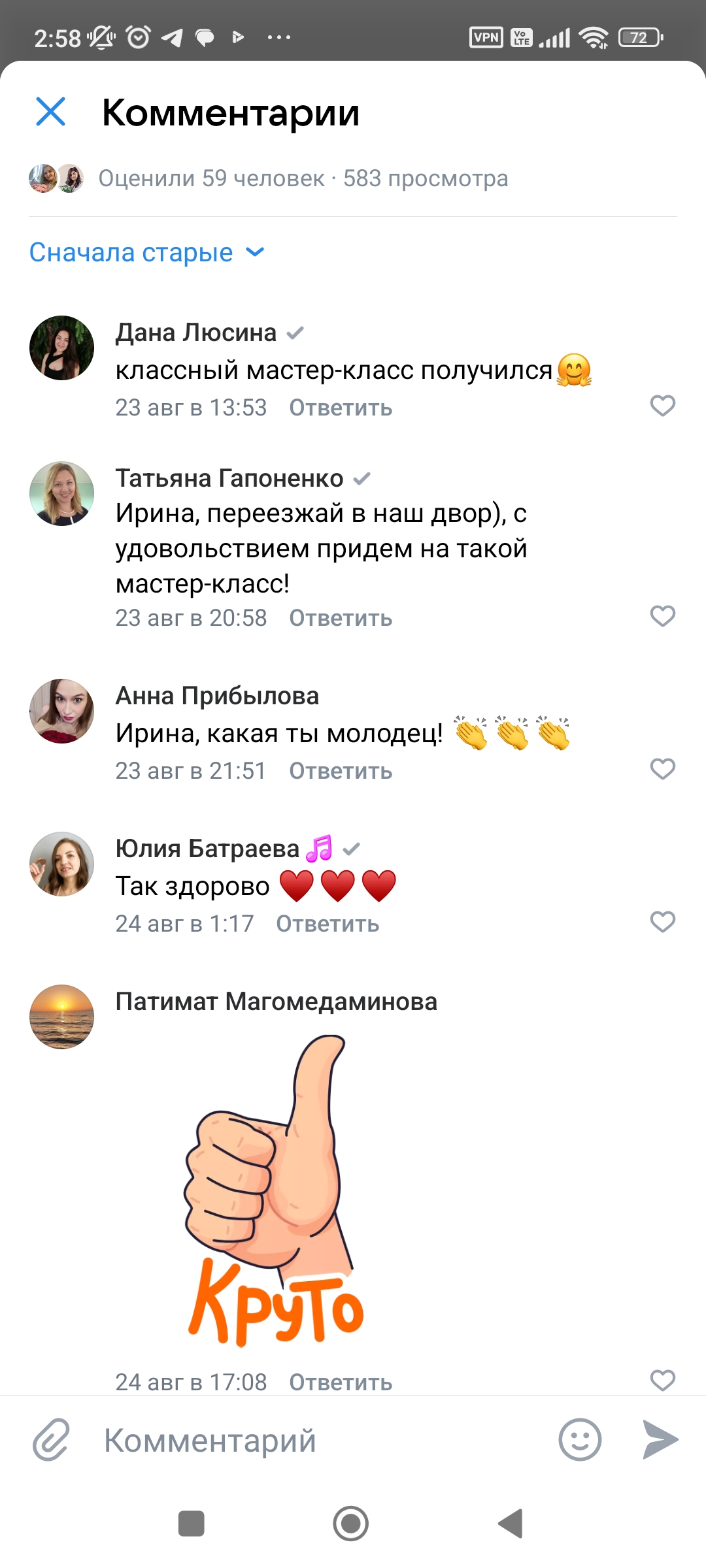Open Патимат Магомедаминова's sunset avatar
This screenshot has width=706, height=1568.
pyautogui.click(x=62, y=1017)
